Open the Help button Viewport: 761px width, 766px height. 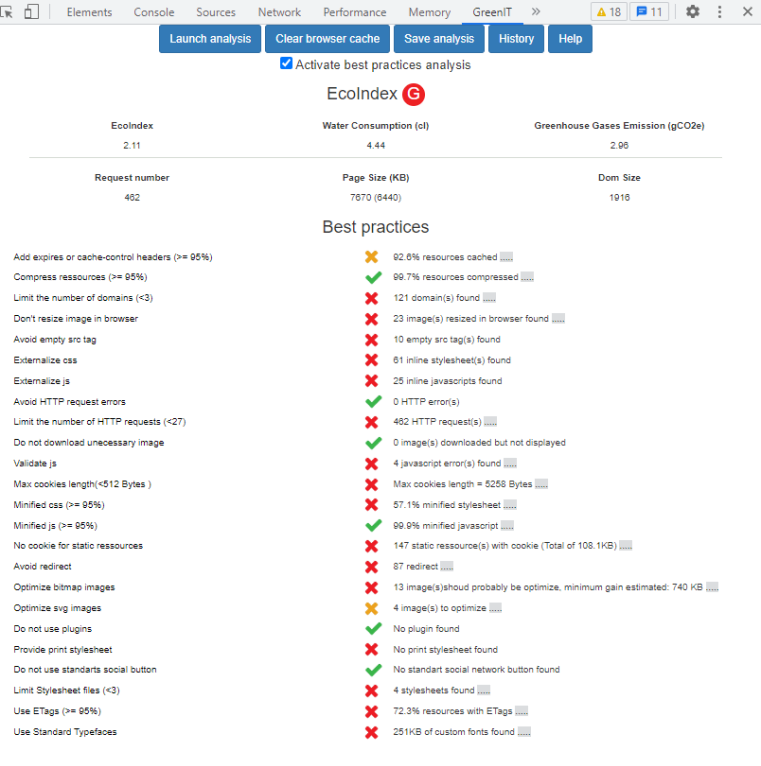570,39
